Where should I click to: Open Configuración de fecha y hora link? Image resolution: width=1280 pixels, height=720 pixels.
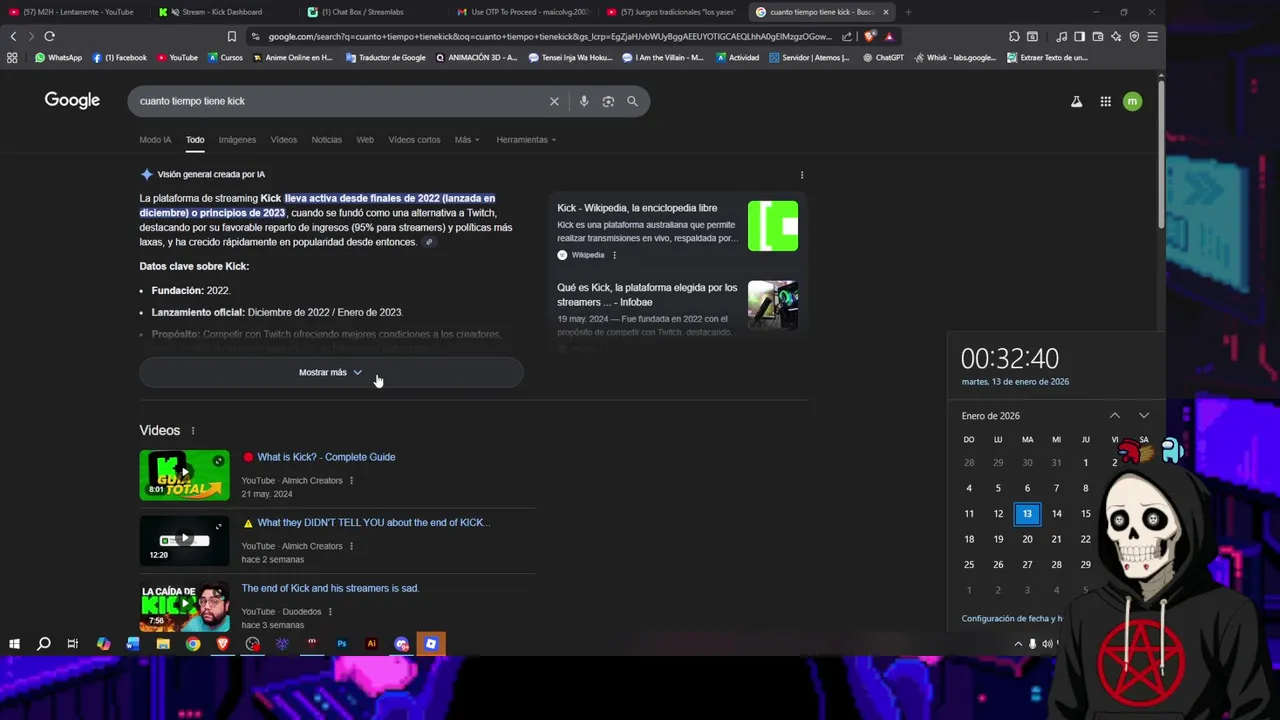pos(1012,619)
